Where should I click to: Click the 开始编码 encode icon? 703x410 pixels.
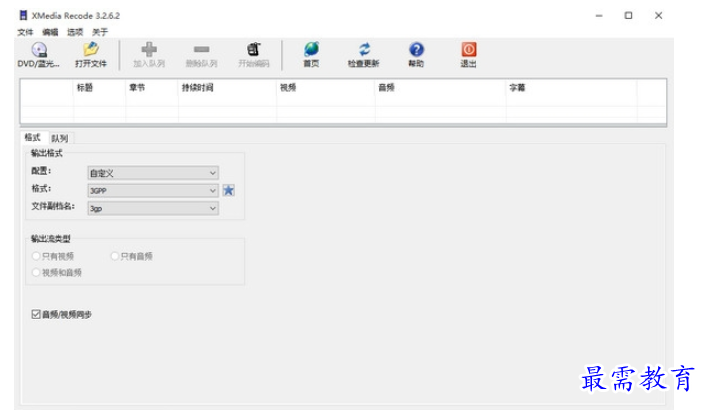254,49
